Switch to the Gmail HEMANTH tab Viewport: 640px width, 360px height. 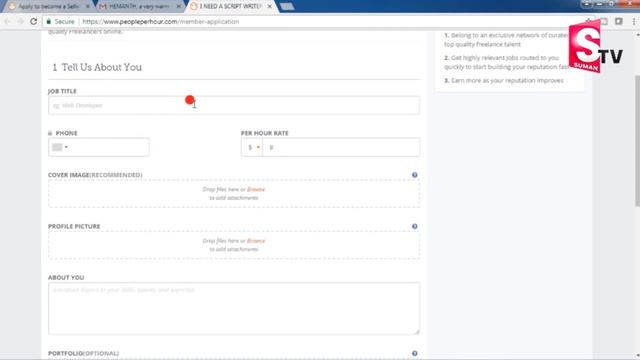point(139,7)
